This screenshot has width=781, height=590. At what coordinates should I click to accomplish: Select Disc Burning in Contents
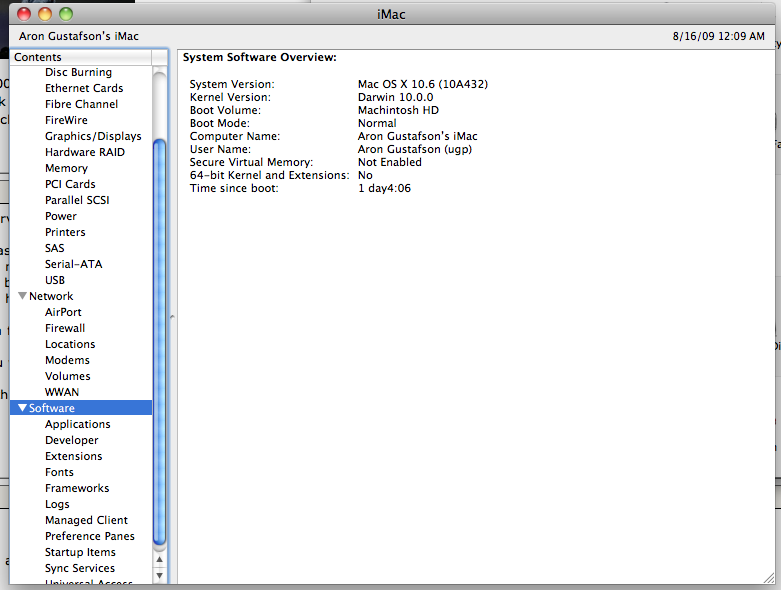tap(78, 72)
